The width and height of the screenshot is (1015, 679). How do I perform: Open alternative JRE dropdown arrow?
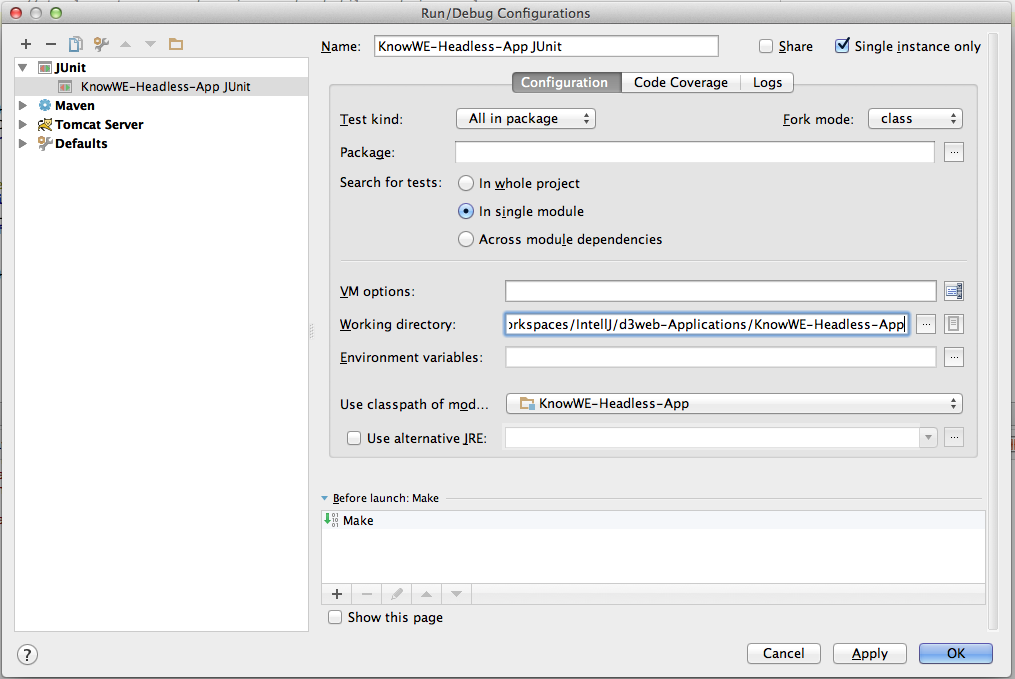point(928,438)
